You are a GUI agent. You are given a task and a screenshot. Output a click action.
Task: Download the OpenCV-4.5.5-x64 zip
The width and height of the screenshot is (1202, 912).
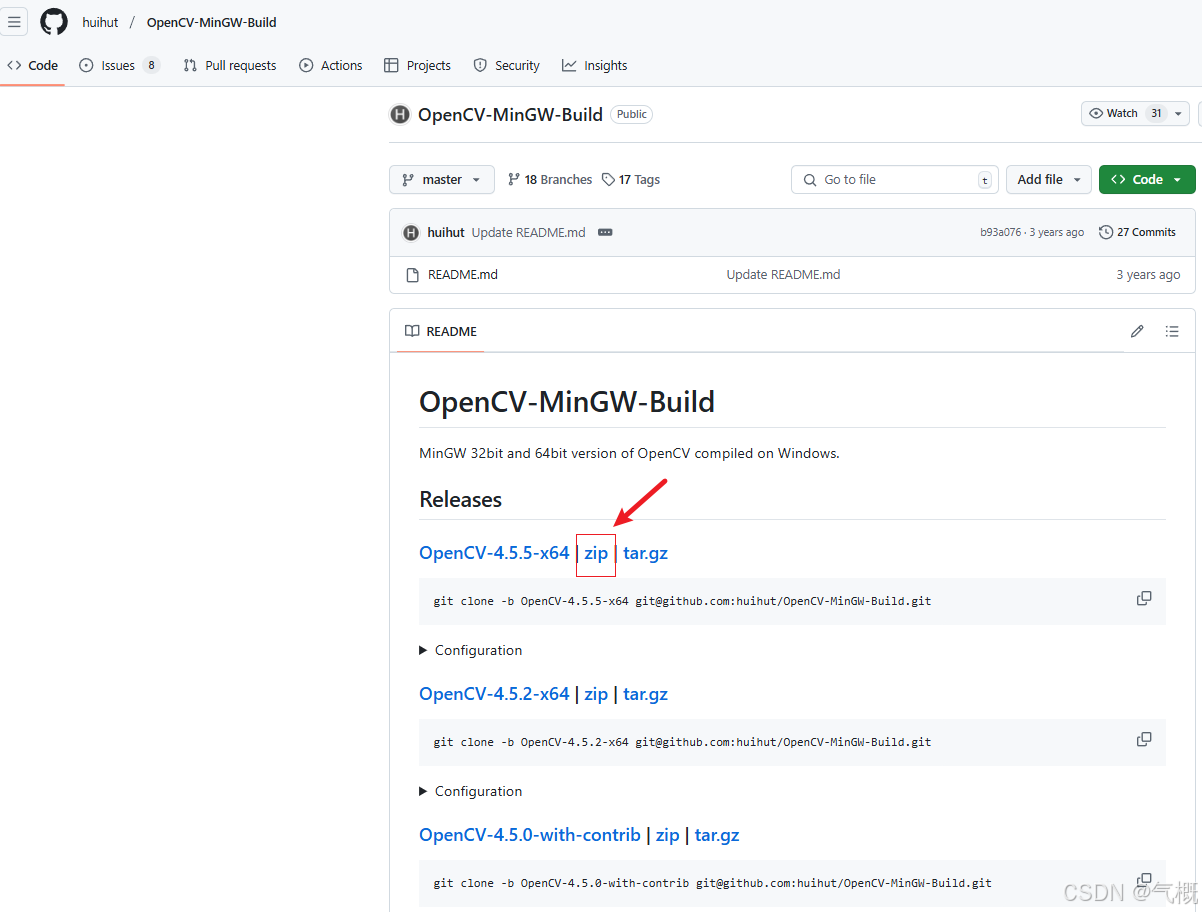tap(596, 553)
